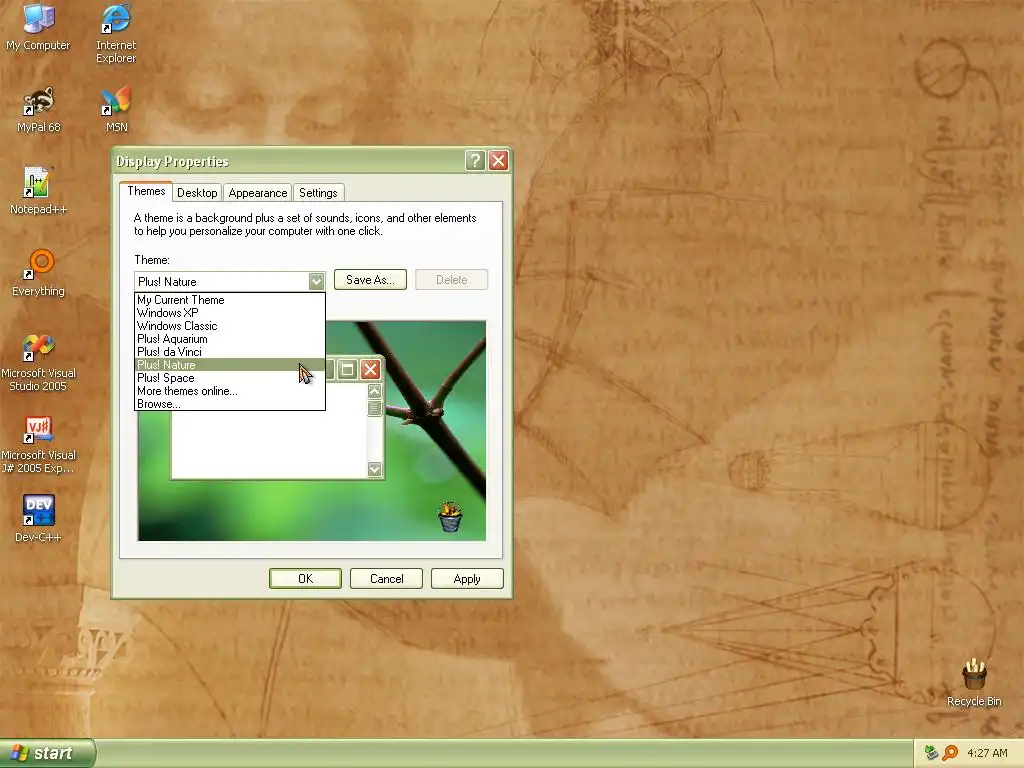Collapse the Theme dropdown arrow
1024x768 pixels.
(x=316, y=281)
